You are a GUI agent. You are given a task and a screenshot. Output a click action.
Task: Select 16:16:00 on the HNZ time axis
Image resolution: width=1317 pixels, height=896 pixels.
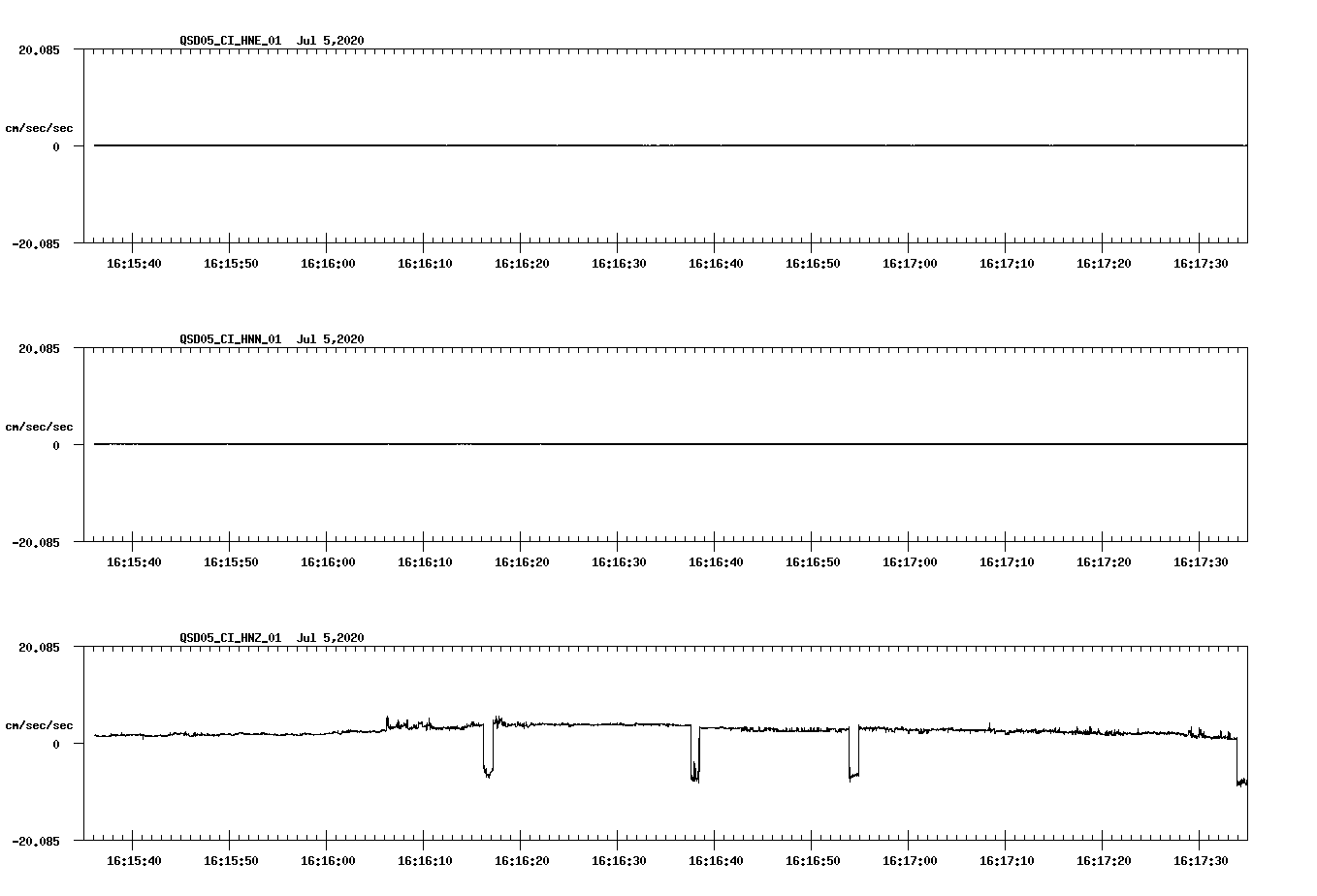pos(328,861)
